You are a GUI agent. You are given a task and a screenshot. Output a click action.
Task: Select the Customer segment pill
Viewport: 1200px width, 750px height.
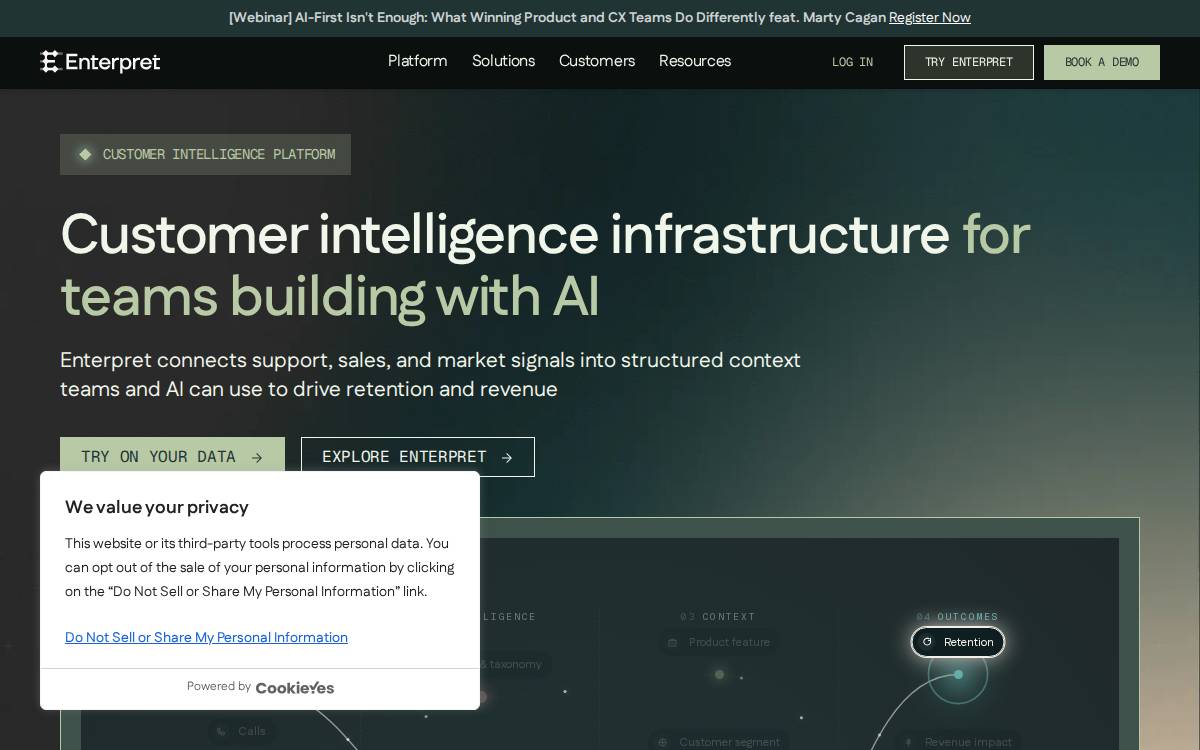(719, 742)
